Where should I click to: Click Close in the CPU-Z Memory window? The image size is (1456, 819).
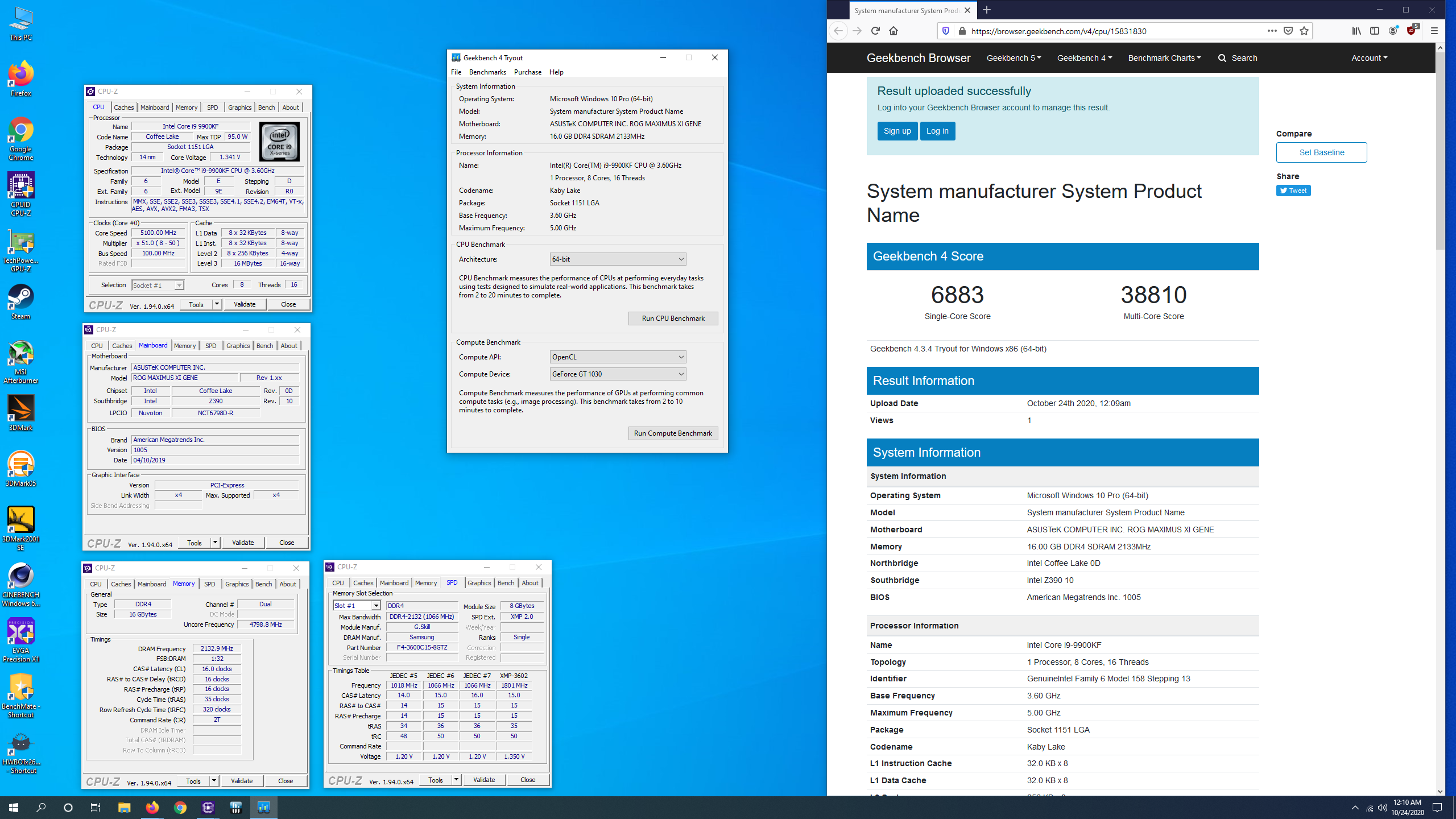click(x=286, y=781)
